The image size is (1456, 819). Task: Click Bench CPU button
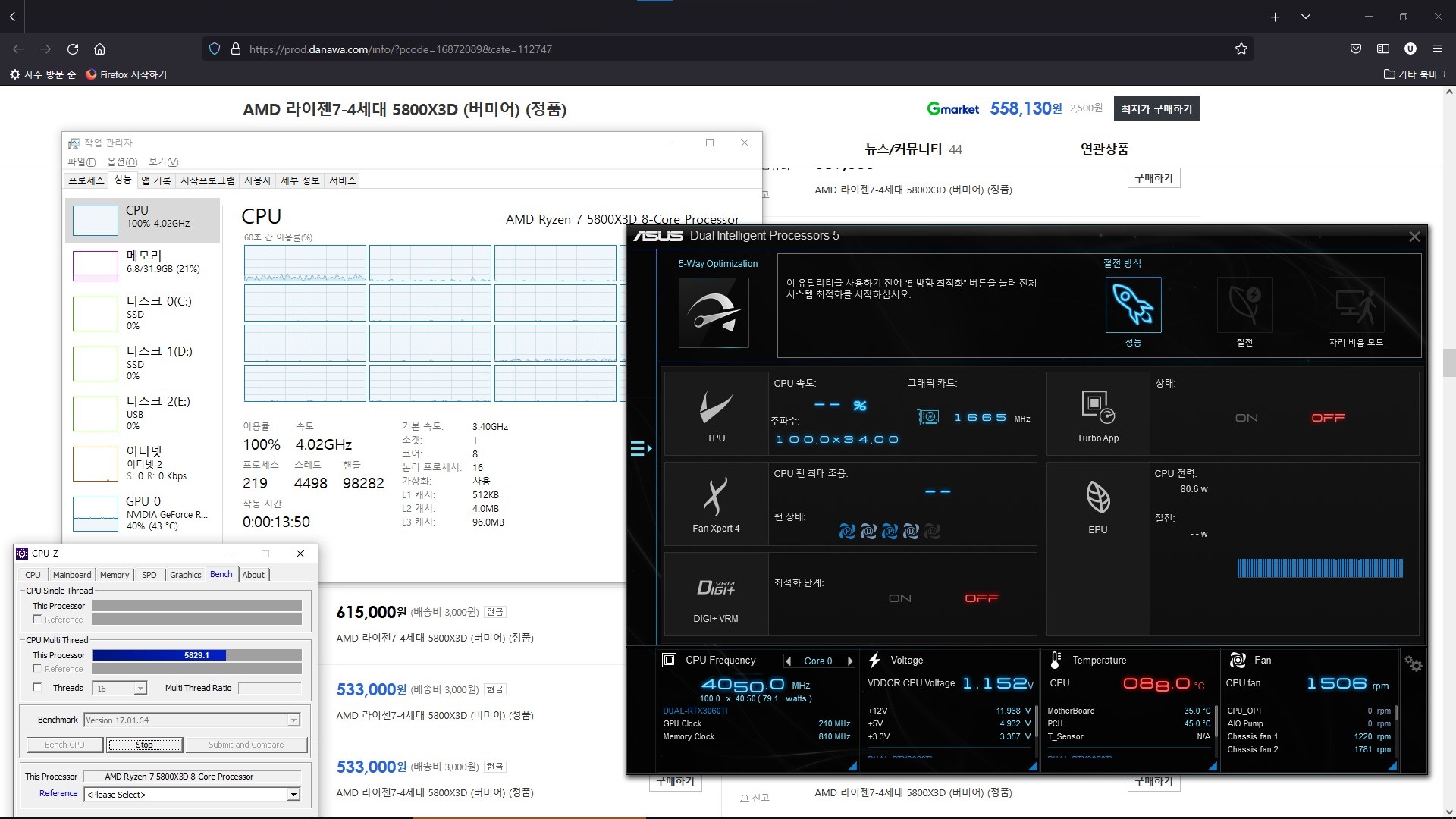point(64,745)
